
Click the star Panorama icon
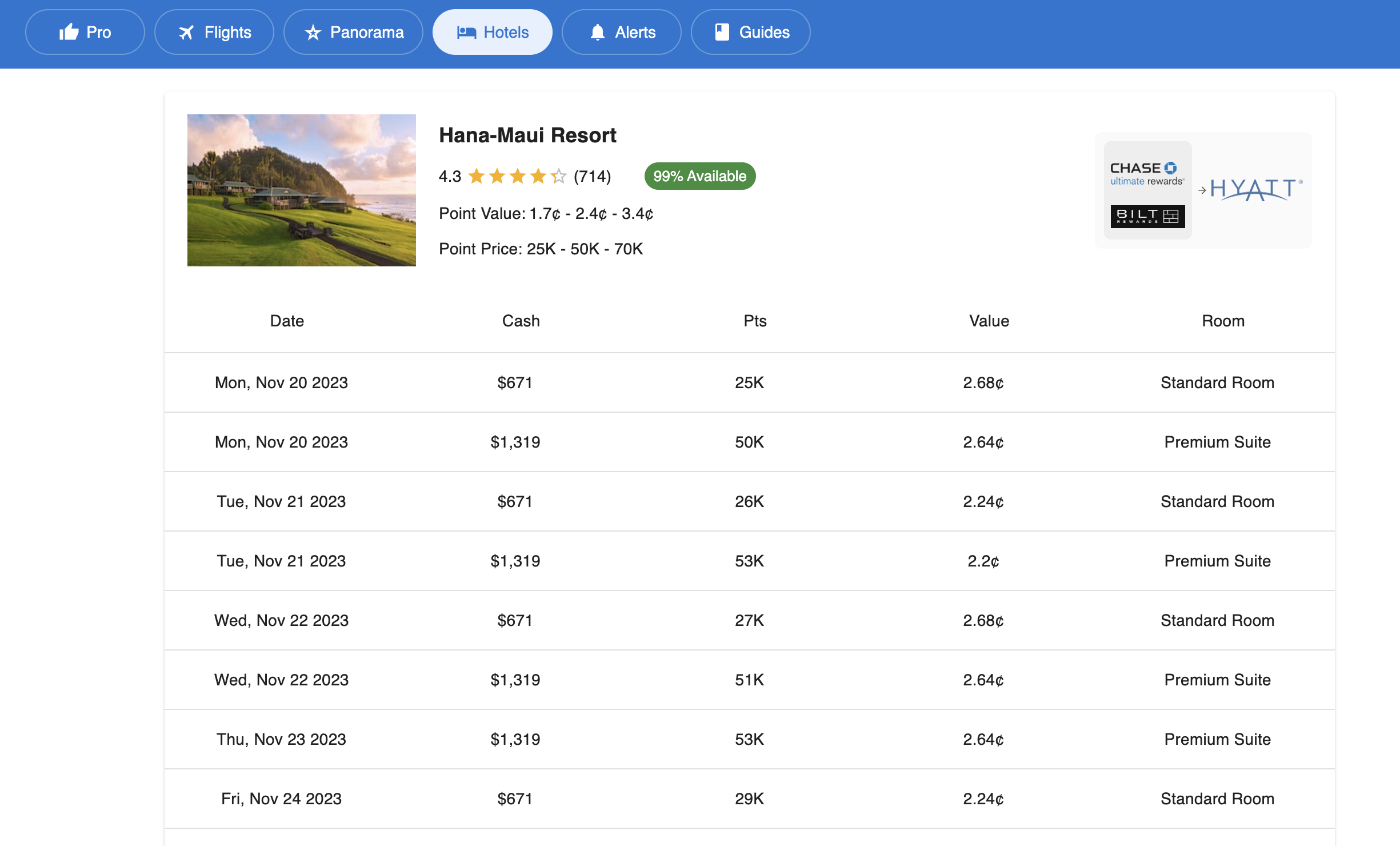pos(314,33)
